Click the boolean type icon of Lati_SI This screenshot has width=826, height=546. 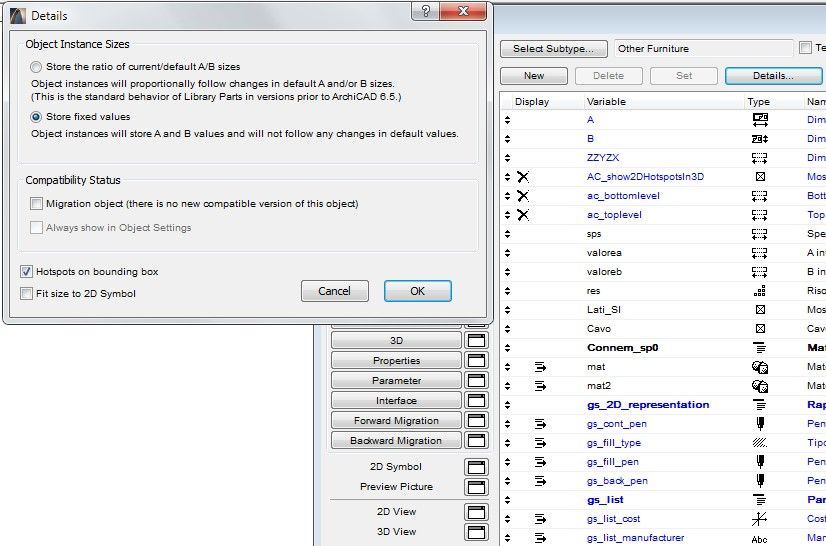[760, 309]
